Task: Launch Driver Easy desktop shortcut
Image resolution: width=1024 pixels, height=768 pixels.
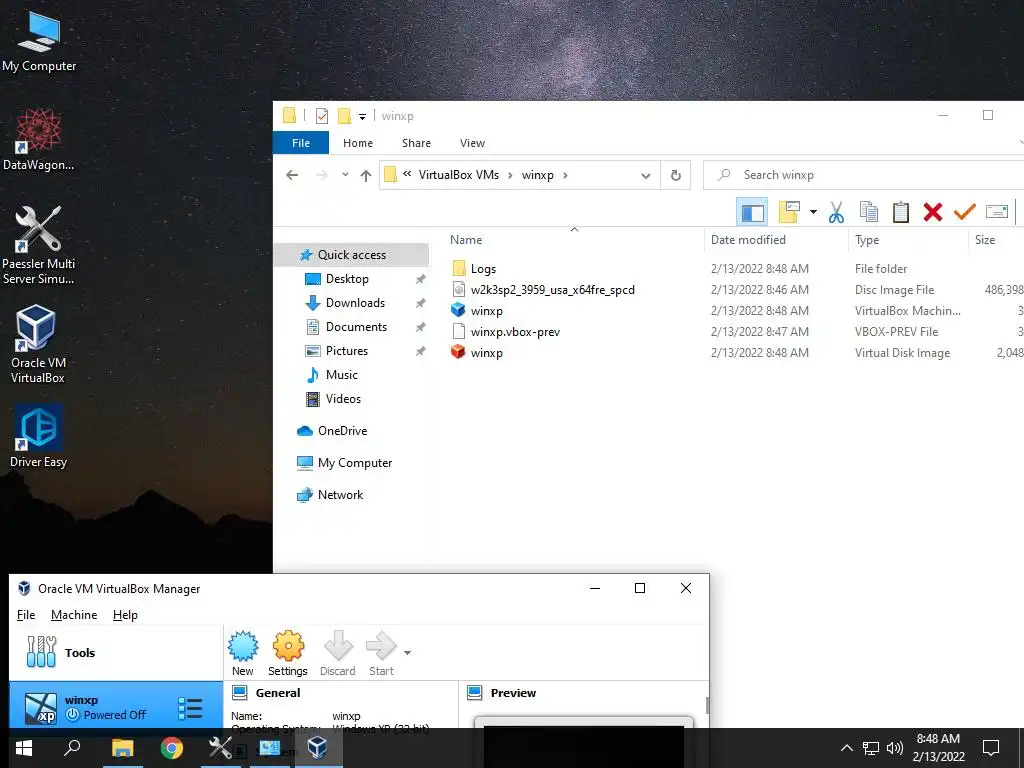Action: 39,436
